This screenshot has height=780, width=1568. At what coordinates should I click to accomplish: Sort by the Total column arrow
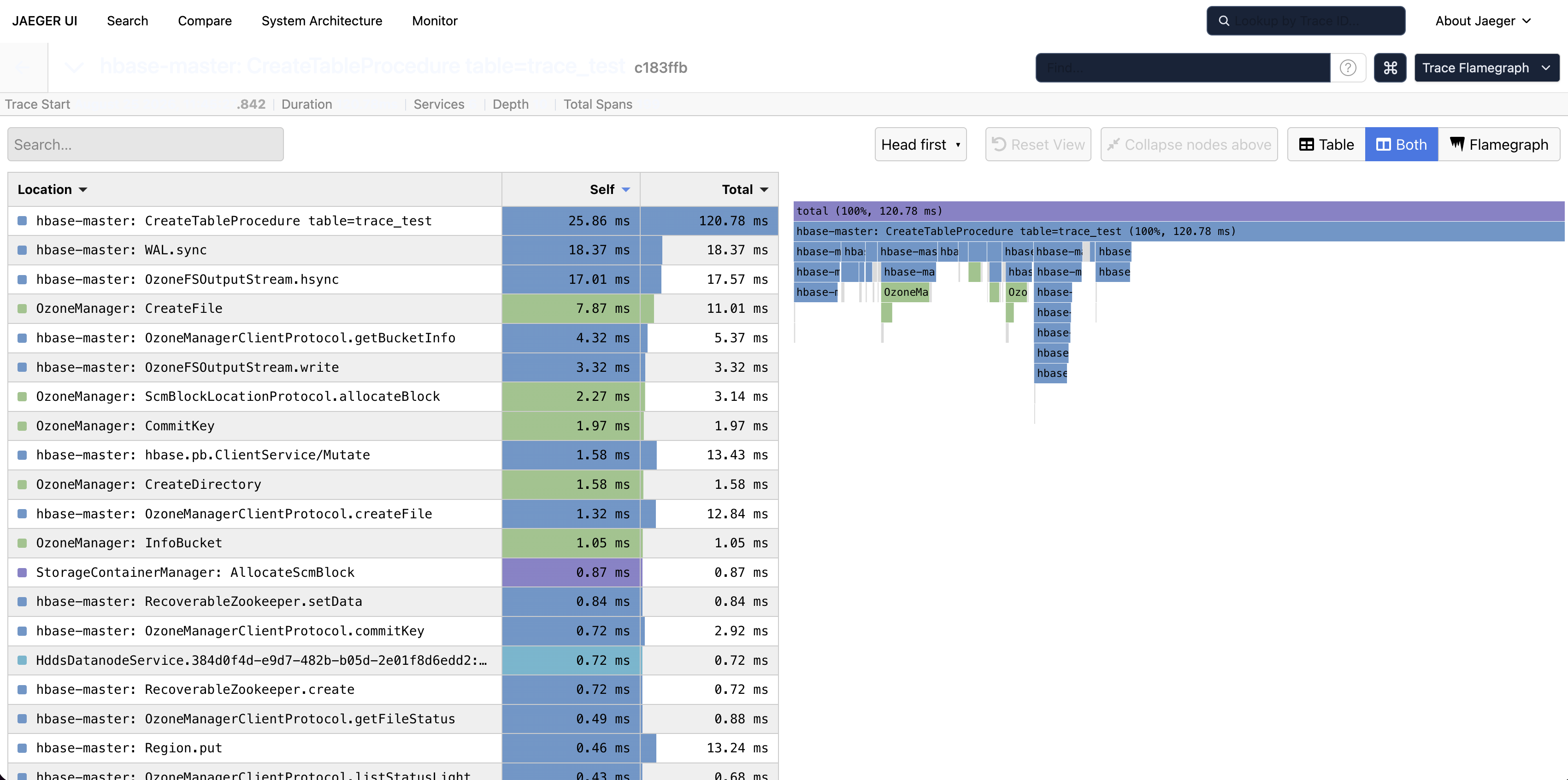tap(764, 190)
